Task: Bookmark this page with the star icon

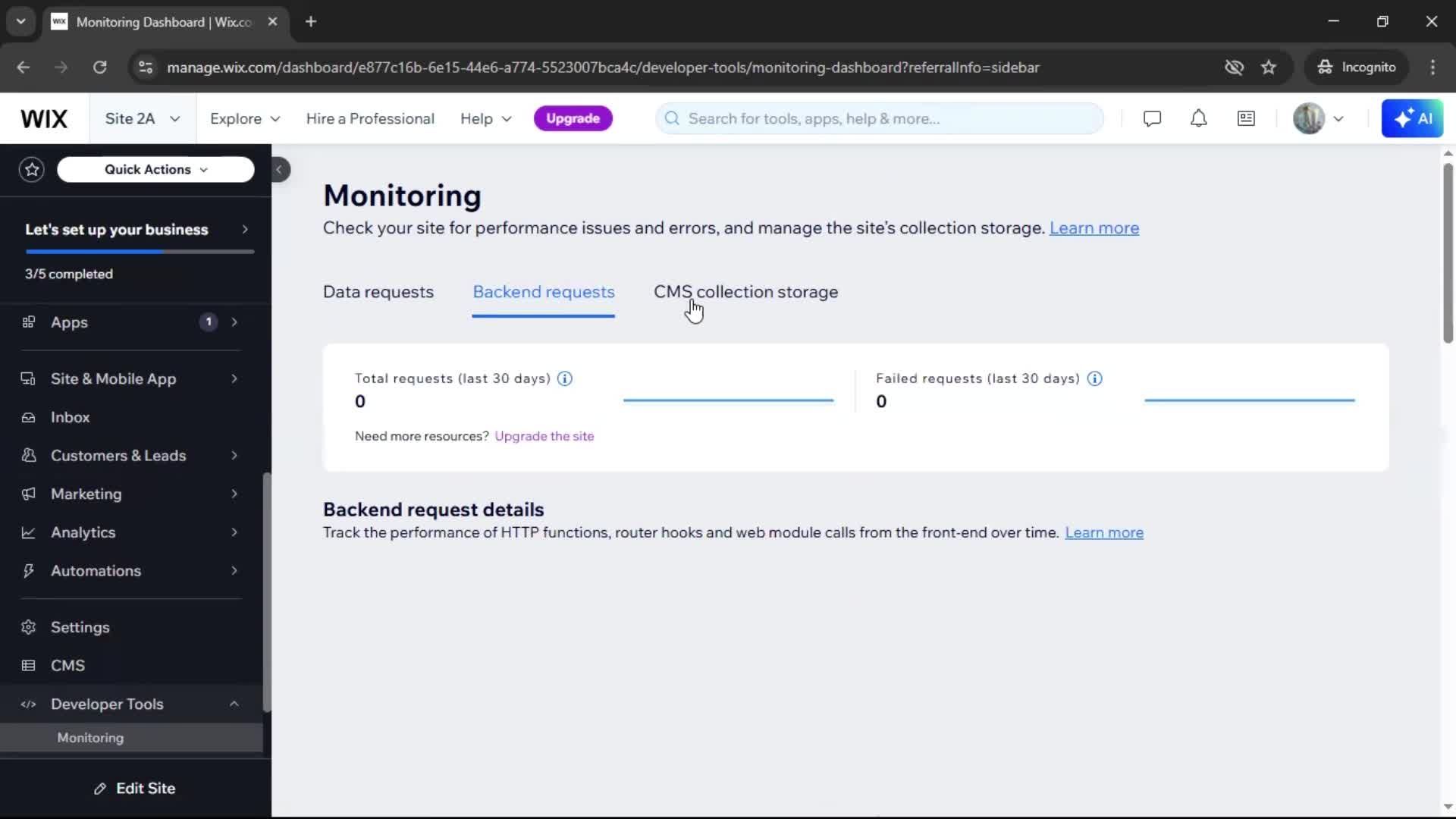Action: pyautogui.click(x=1269, y=67)
